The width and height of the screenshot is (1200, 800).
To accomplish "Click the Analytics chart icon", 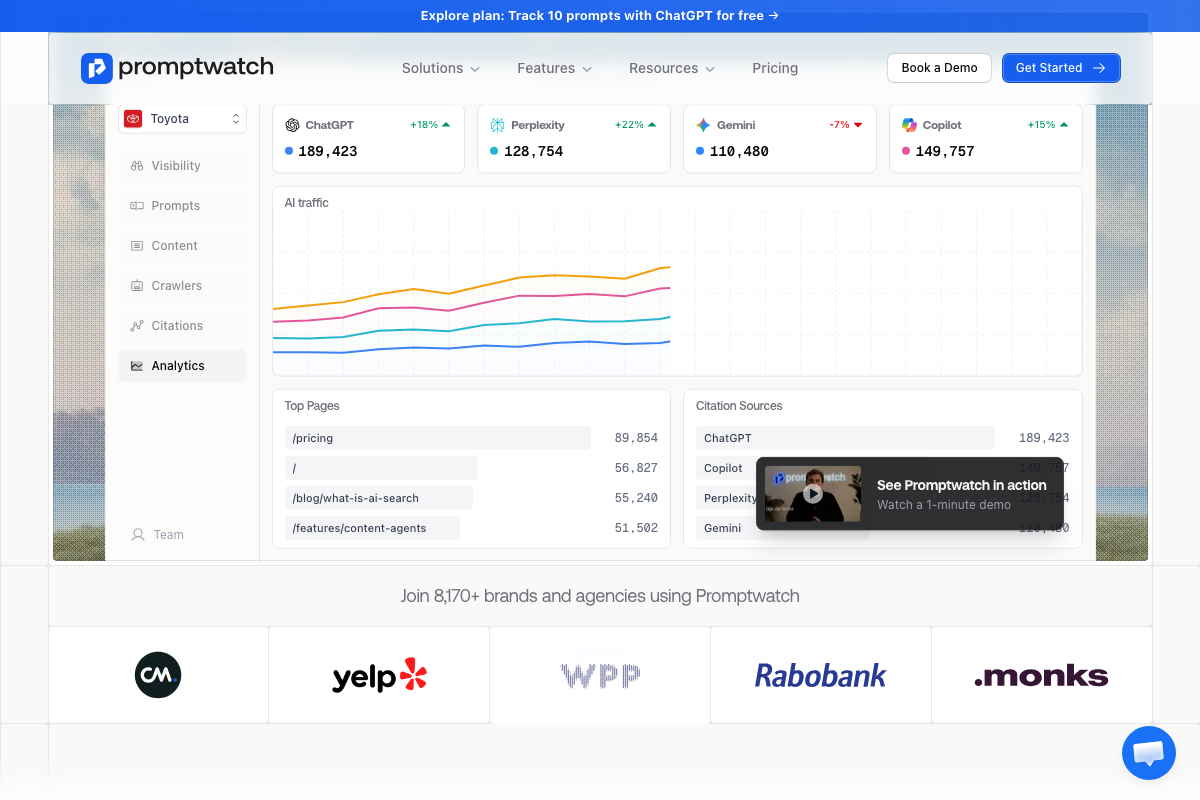I will [x=137, y=366].
